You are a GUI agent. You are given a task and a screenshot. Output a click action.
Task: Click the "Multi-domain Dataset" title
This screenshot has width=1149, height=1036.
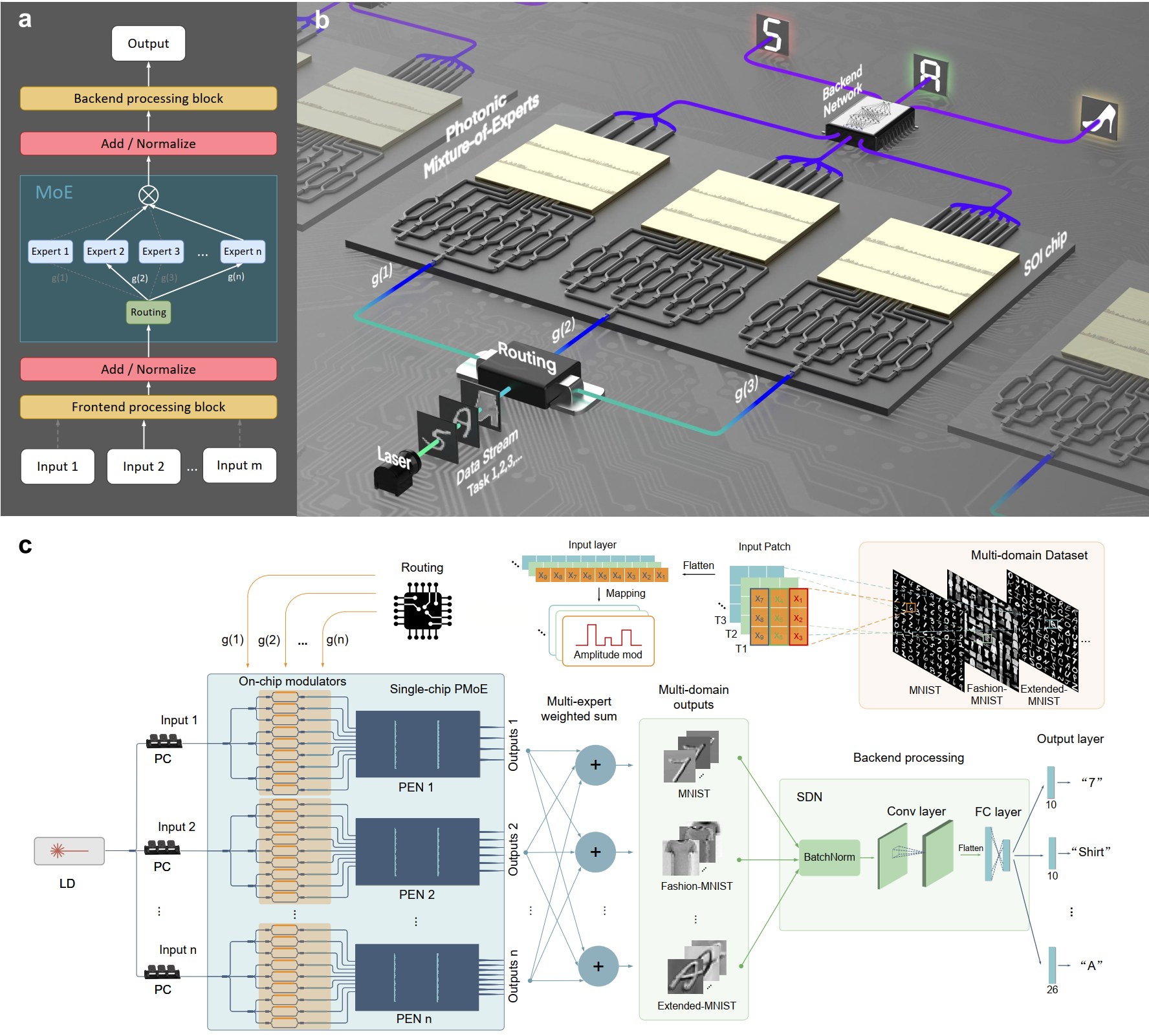[1029, 556]
